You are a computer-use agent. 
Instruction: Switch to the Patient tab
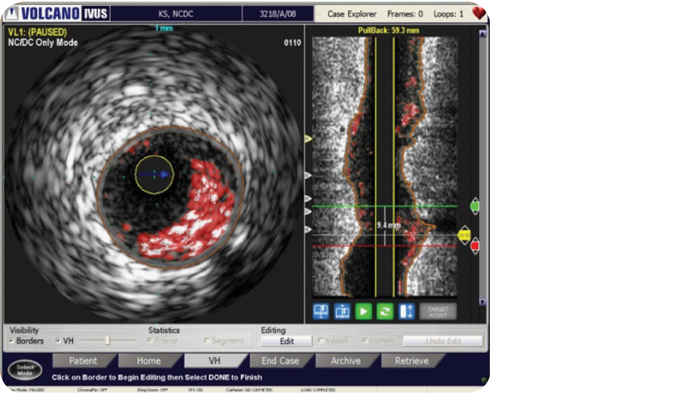point(83,361)
